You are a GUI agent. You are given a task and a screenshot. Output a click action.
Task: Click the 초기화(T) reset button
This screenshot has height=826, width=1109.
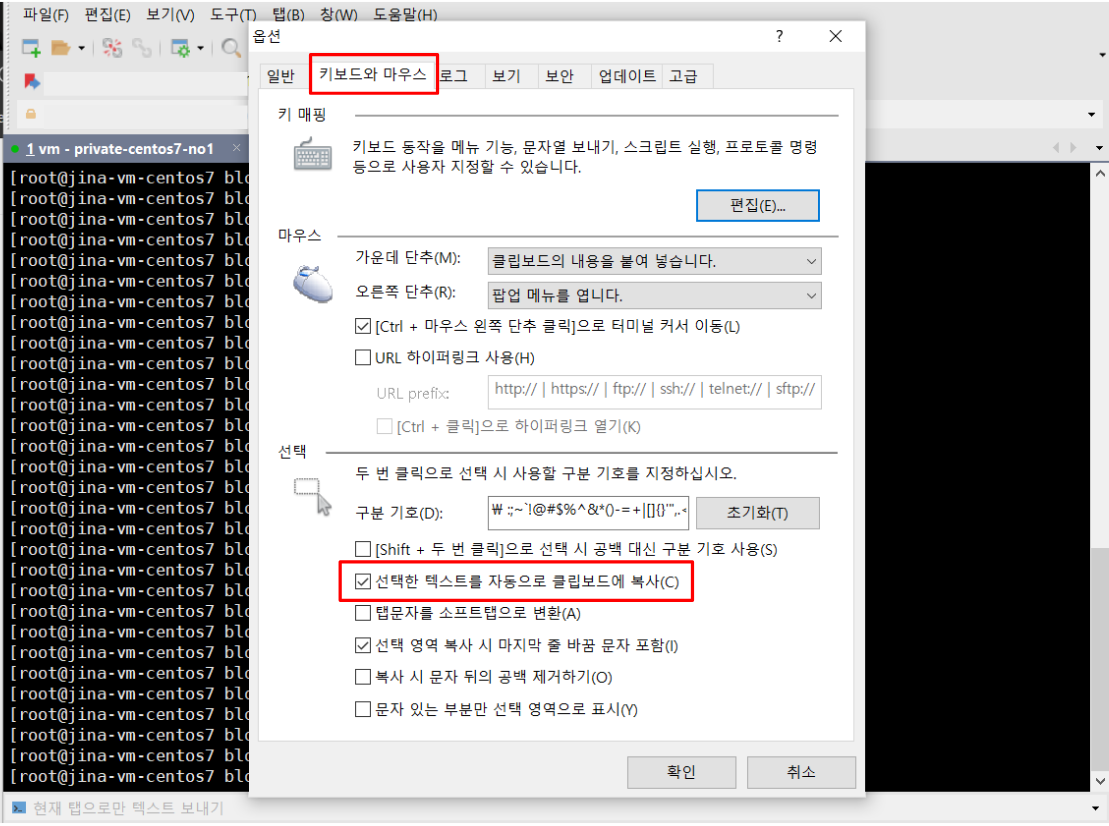pyautogui.click(x=757, y=513)
